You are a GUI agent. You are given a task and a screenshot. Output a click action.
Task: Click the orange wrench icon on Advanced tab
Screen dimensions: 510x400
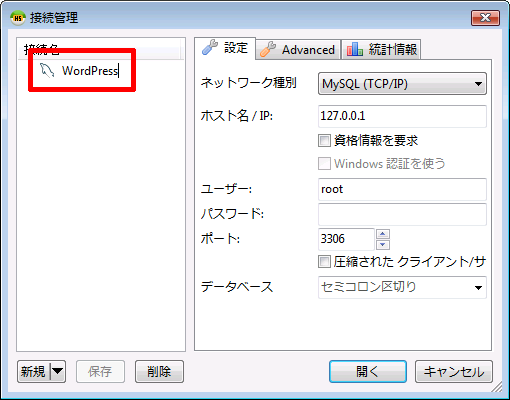[x=268, y=49]
